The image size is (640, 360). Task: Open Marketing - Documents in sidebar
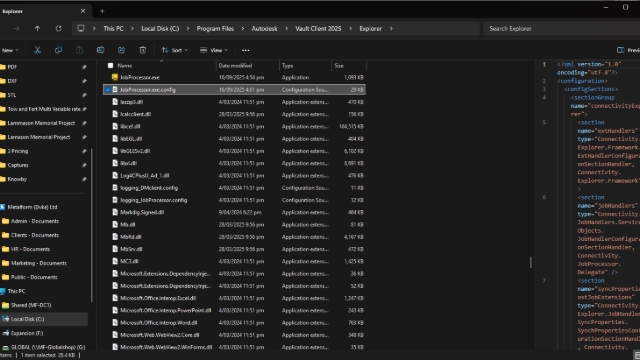(x=39, y=263)
